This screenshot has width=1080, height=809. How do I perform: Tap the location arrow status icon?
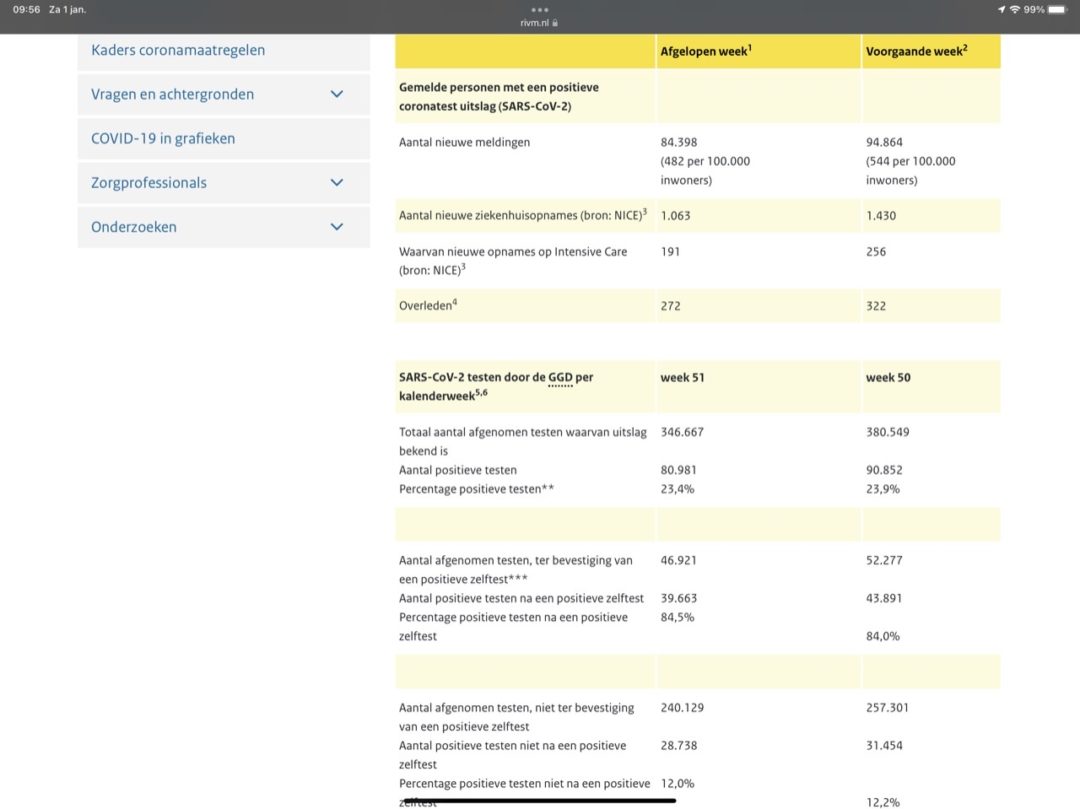1001,10
